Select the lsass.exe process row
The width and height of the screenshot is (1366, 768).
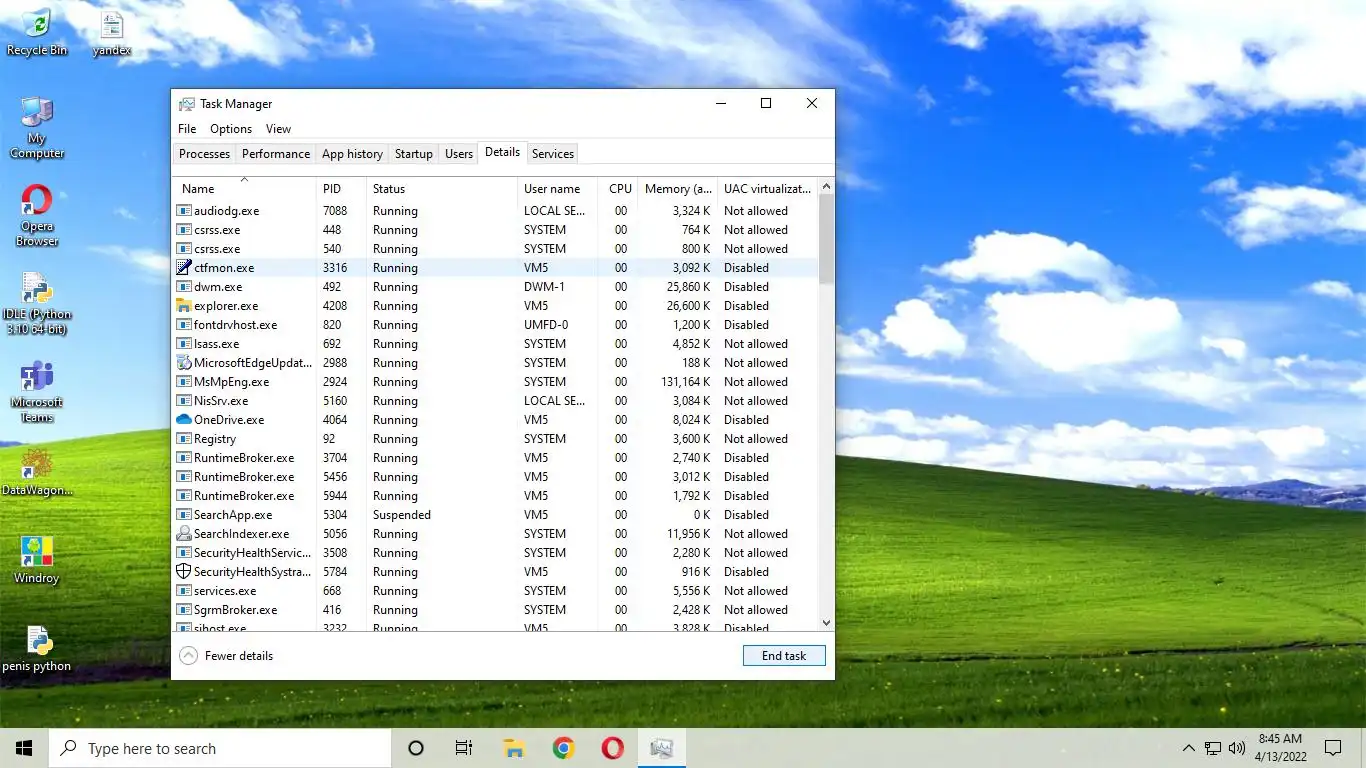pyautogui.click(x=495, y=344)
